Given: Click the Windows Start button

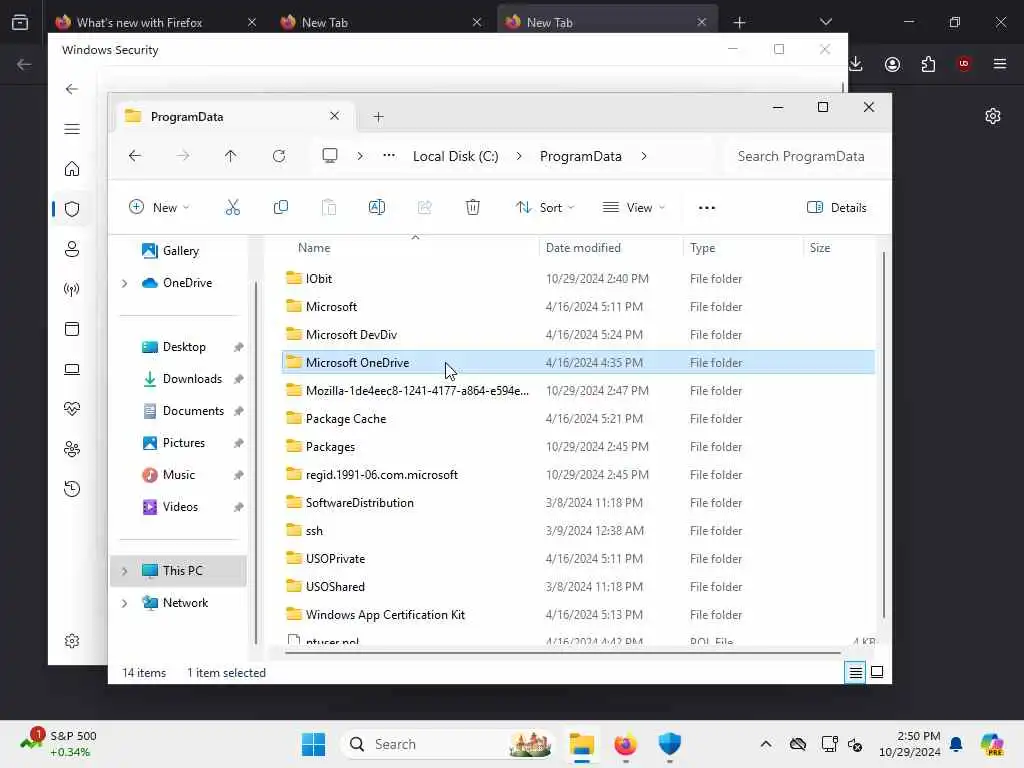Looking at the screenshot, I should (x=313, y=744).
